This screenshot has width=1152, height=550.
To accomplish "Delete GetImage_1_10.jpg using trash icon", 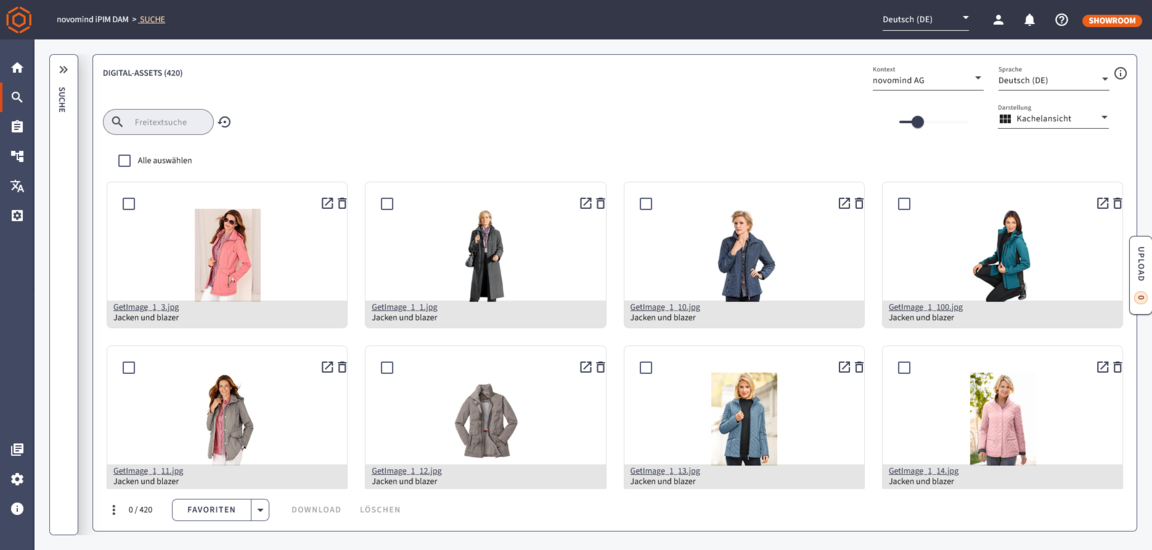I will pyautogui.click(x=859, y=203).
